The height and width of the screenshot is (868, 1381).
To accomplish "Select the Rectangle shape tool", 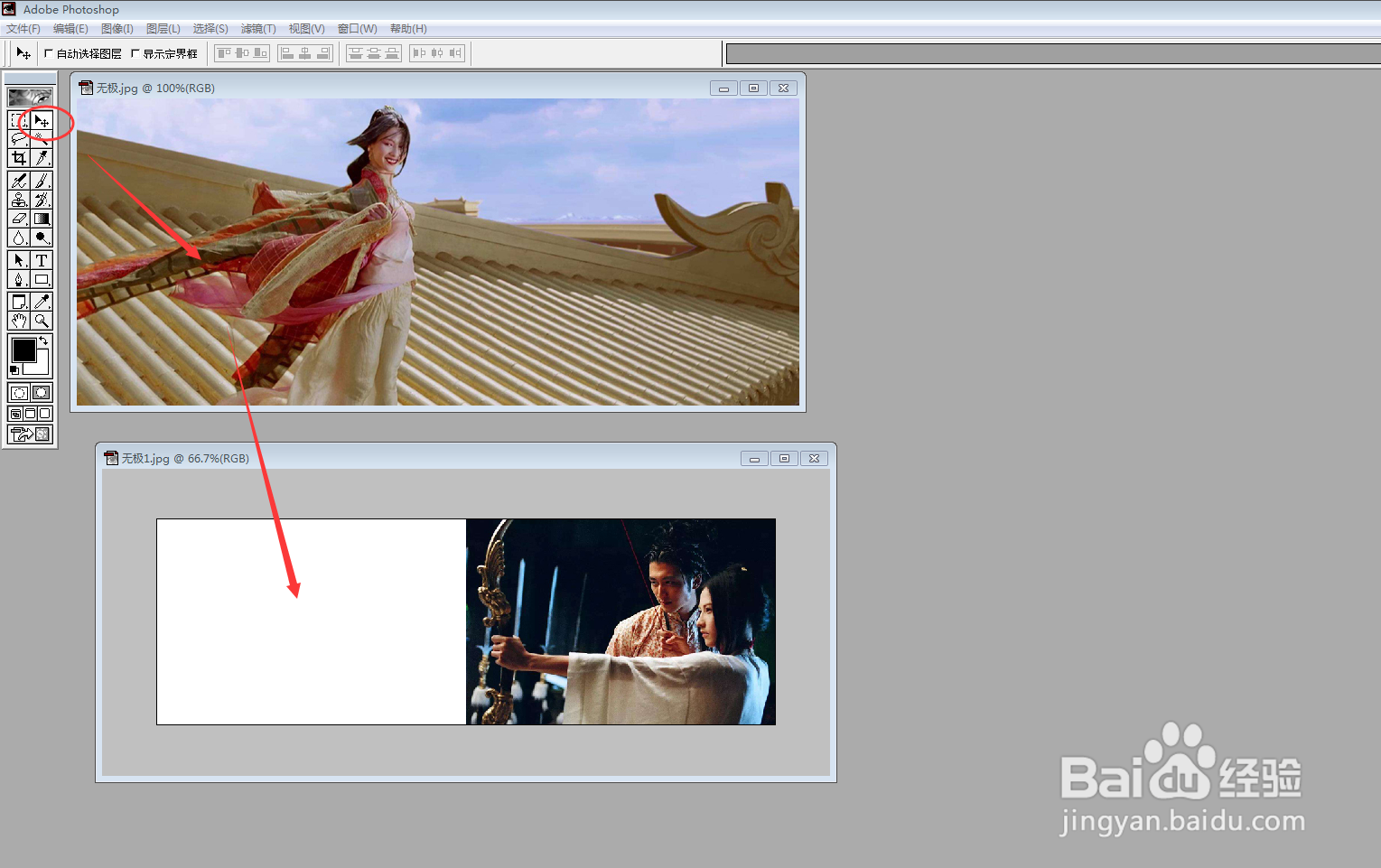I will click(x=42, y=279).
